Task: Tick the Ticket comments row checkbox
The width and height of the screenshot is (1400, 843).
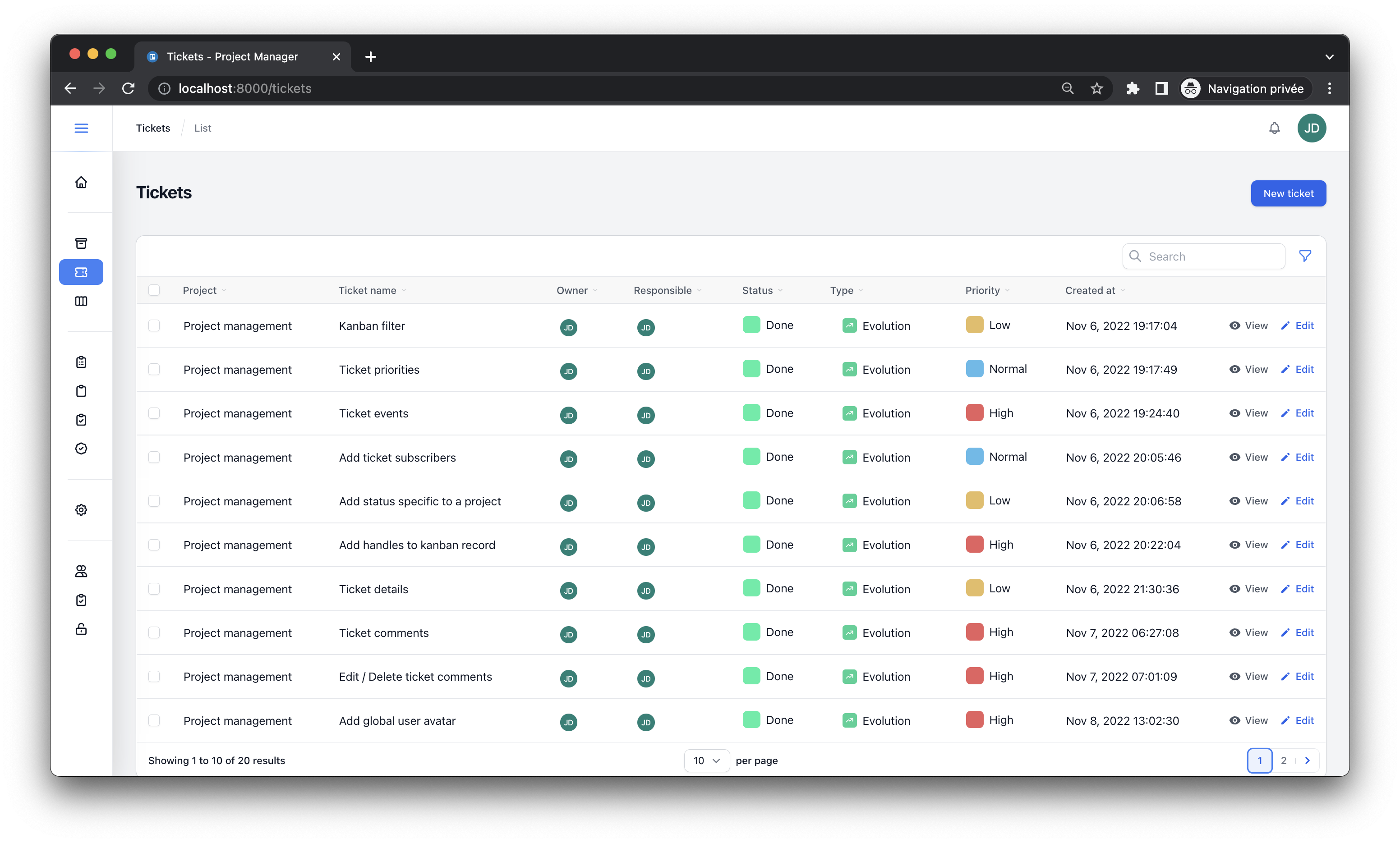Action: point(154,632)
